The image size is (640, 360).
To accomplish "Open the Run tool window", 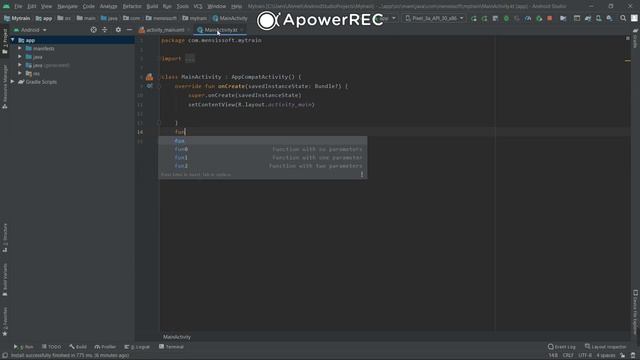I will point(24,347).
